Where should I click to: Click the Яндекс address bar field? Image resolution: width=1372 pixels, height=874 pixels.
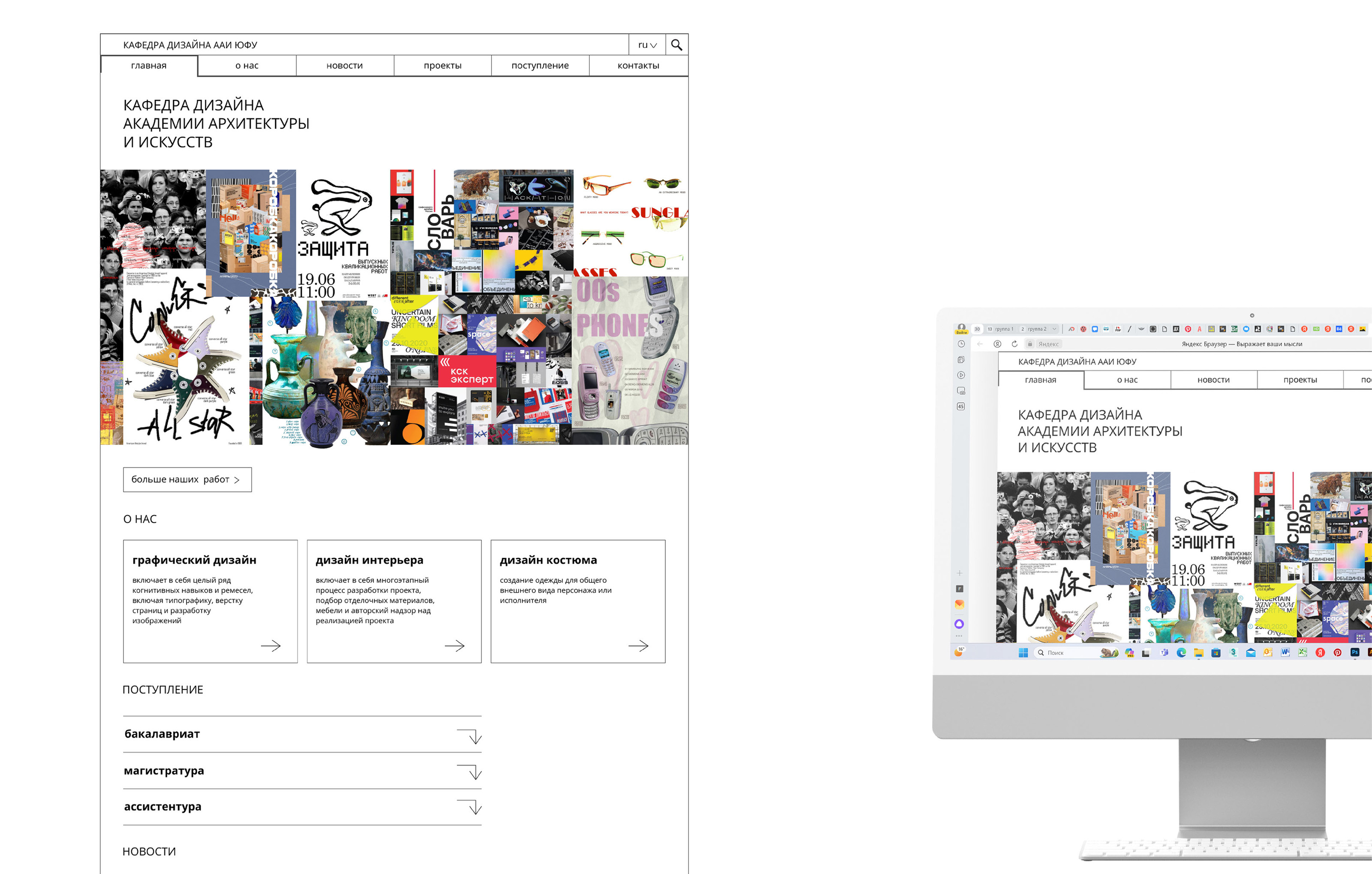(x=1048, y=344)
